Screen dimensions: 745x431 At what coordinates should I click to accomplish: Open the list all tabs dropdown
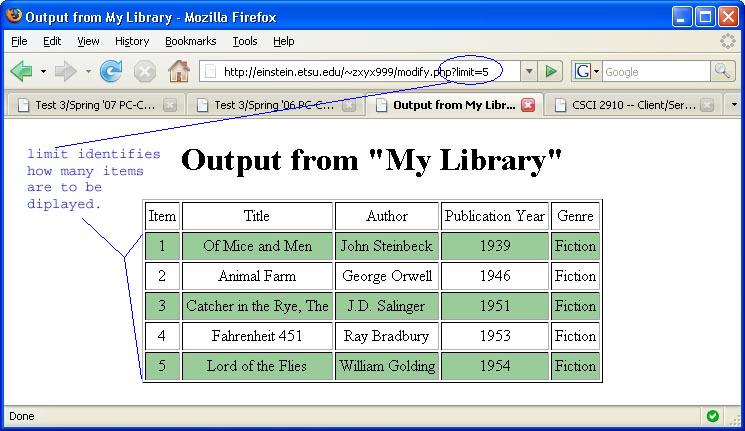(x=734, y=105)
